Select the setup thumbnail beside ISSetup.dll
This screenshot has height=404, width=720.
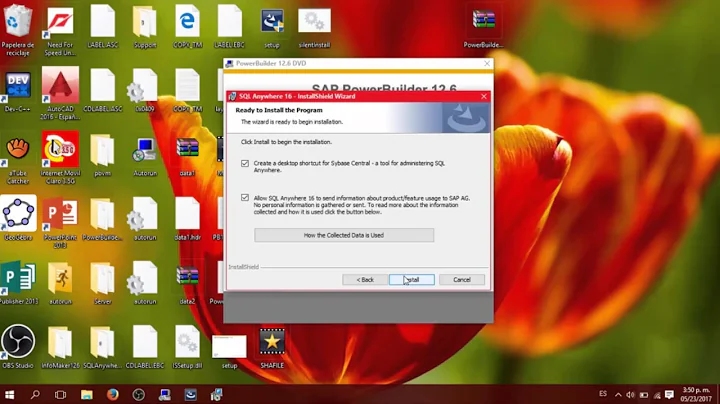[229, 351]
